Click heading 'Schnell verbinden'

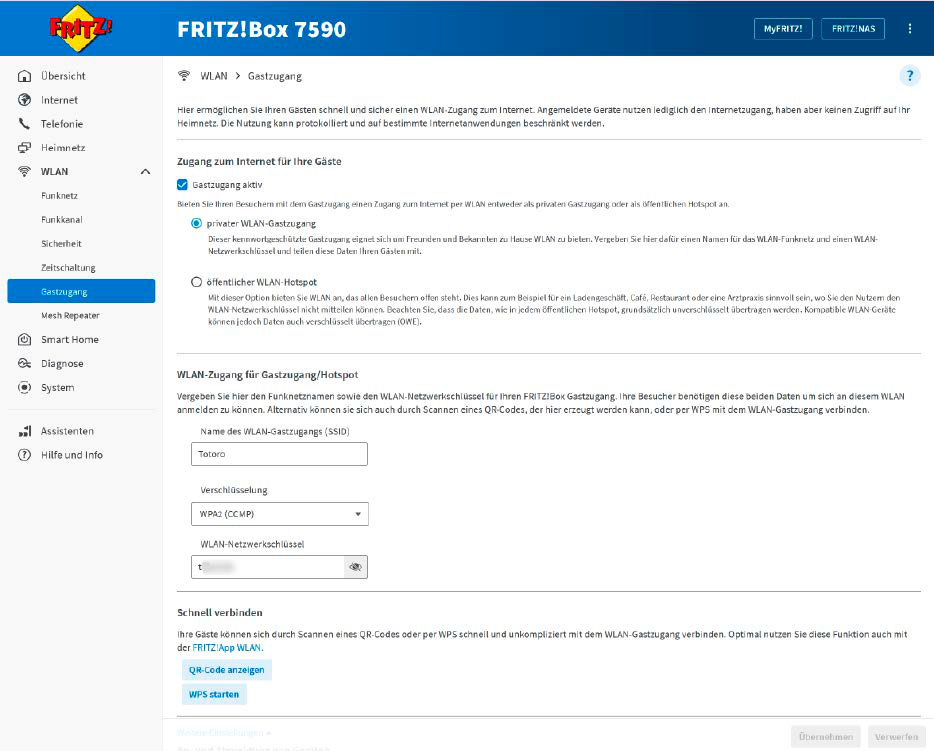(x=220, y=612)
